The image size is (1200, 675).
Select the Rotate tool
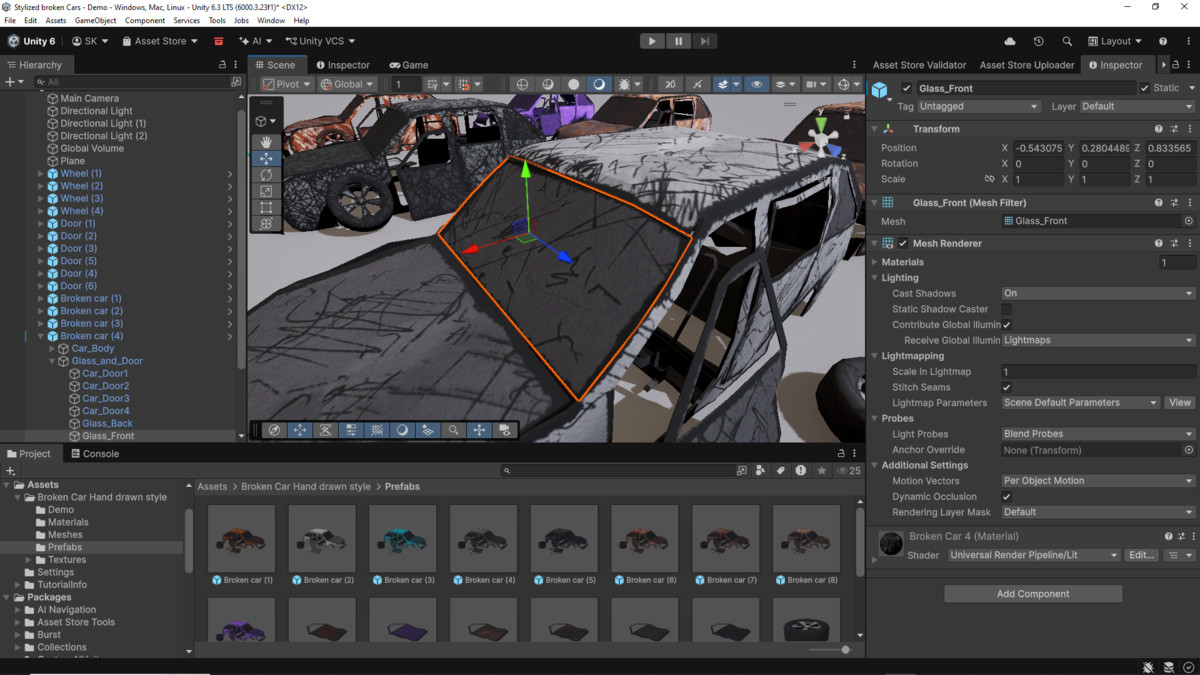point(266,175)
